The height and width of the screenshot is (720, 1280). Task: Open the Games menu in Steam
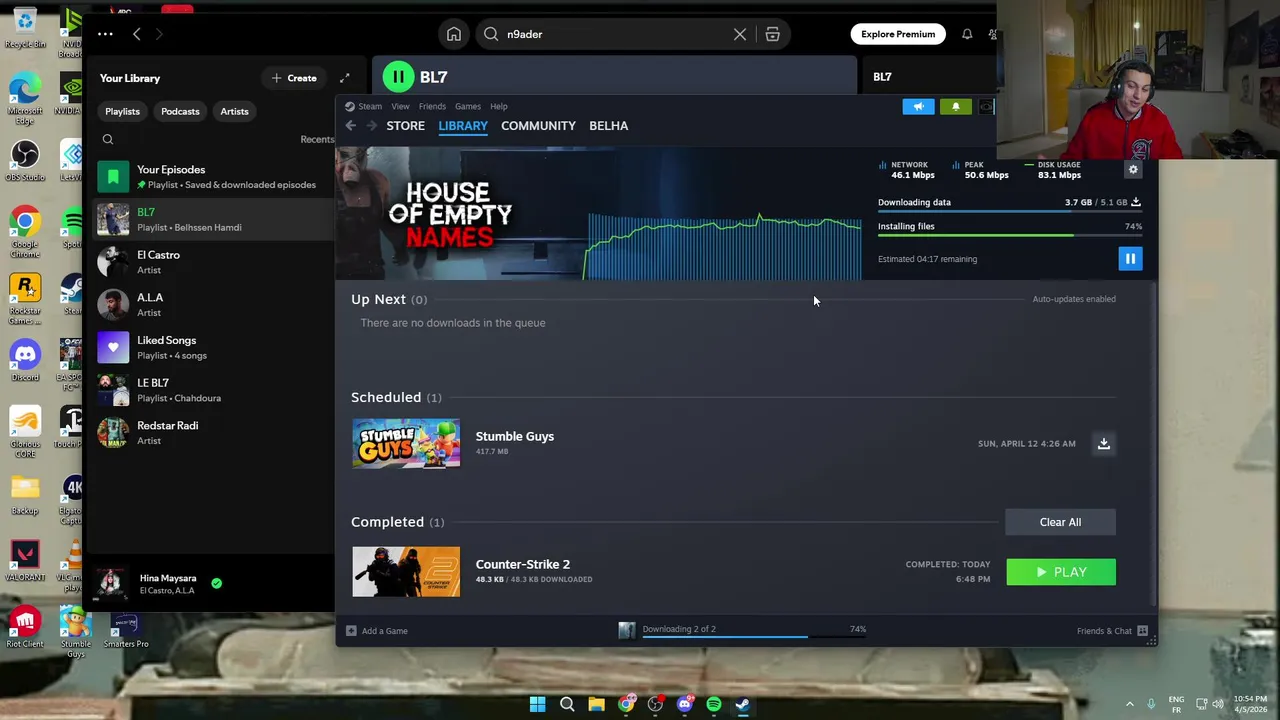coord(468,106)
